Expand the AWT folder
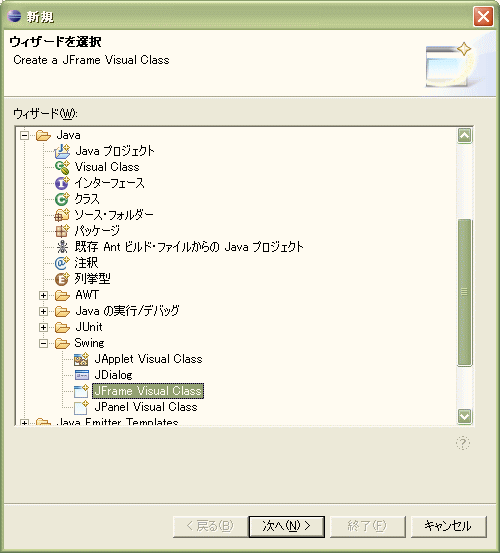 click(x=43, y=295)
